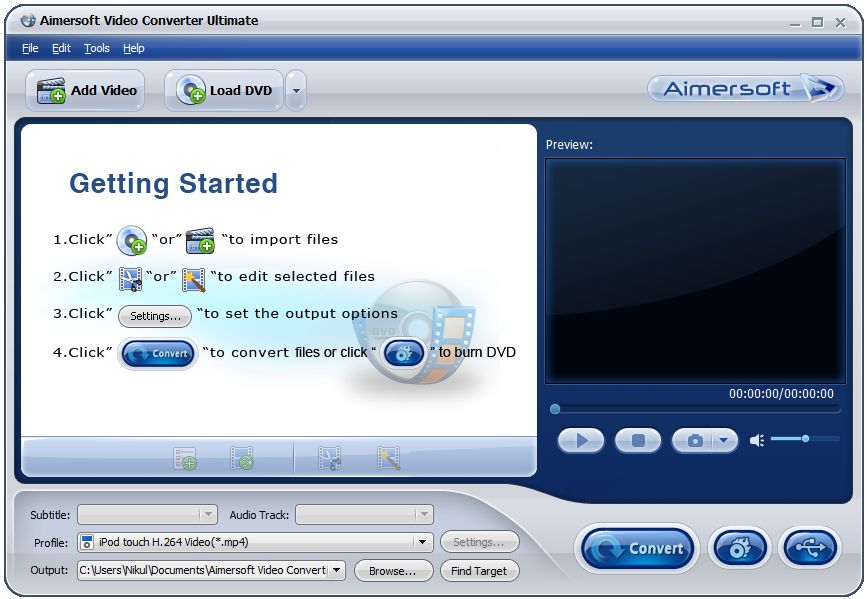Image resolution: width=867 pixels, height=599 pixels.
Task: Stop the preview playback
Action: click(638, 440)
